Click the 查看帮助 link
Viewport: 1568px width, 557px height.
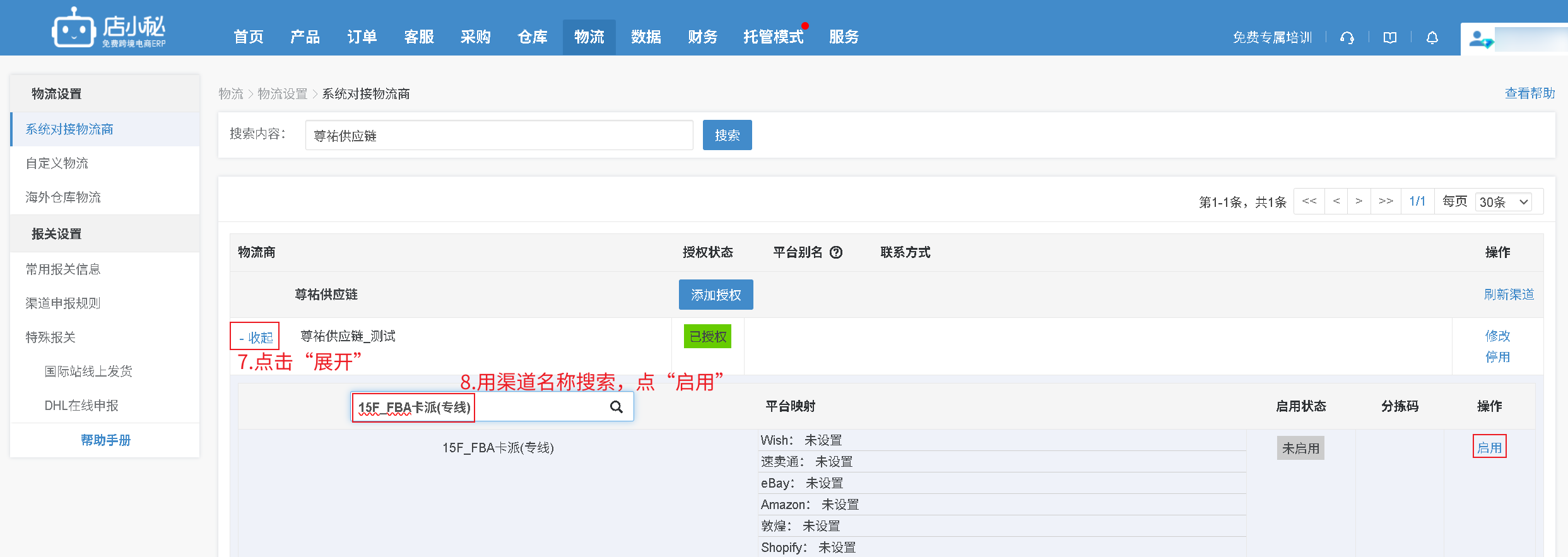[x=1530, y=93]
